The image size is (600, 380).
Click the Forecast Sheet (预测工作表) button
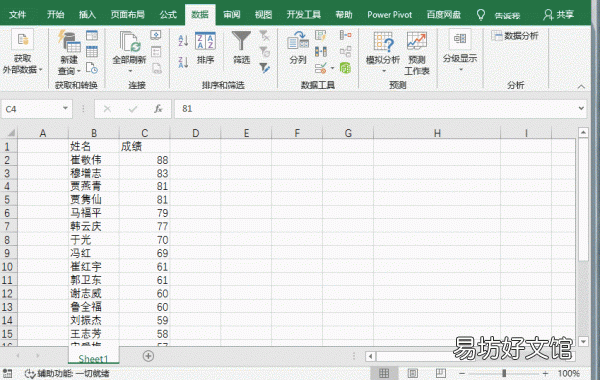tap(417, 53)
